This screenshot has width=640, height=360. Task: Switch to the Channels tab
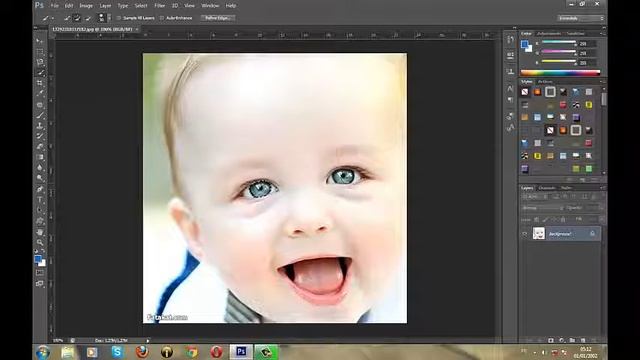click(x=547, y=188)
